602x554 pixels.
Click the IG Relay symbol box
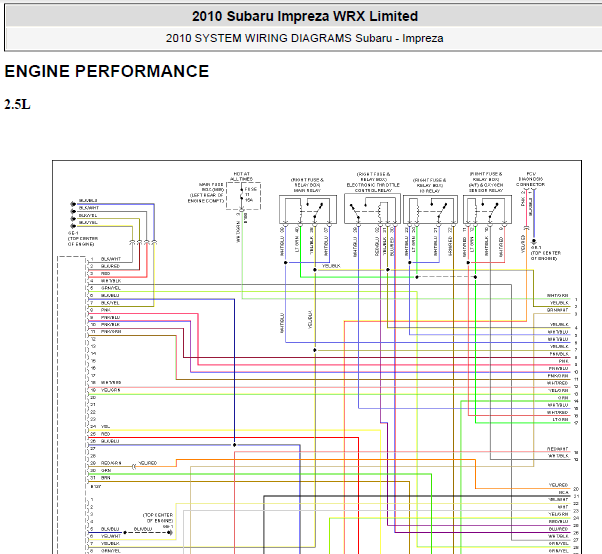pos(430,210)
